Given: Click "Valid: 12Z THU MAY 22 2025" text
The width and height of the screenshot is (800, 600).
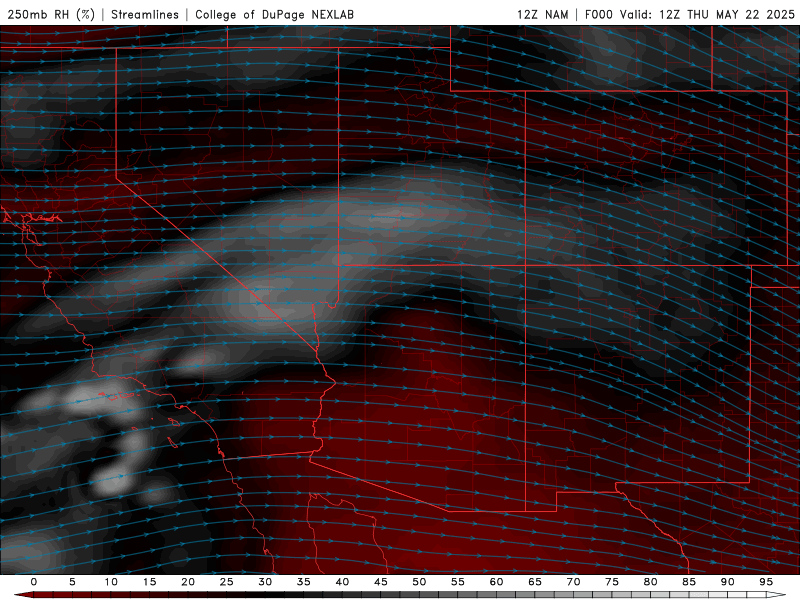Looking at the screenshot, I should [707, 14].
